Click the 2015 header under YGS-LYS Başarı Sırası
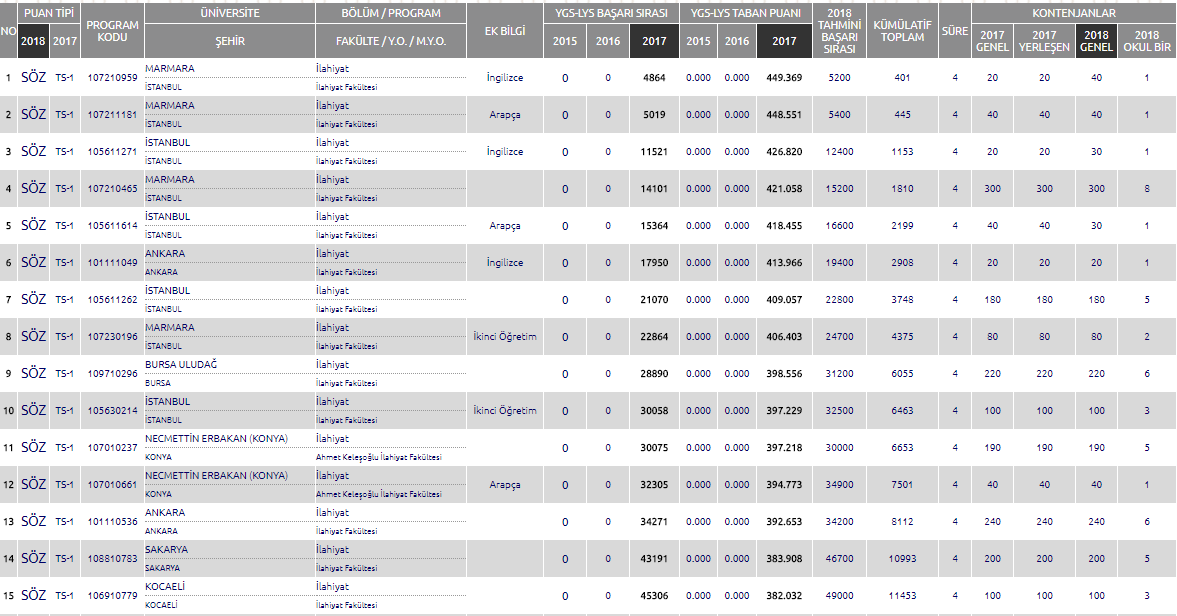Screen dimensions: 1177x616 pyautogui.click(x=565, y=41)
